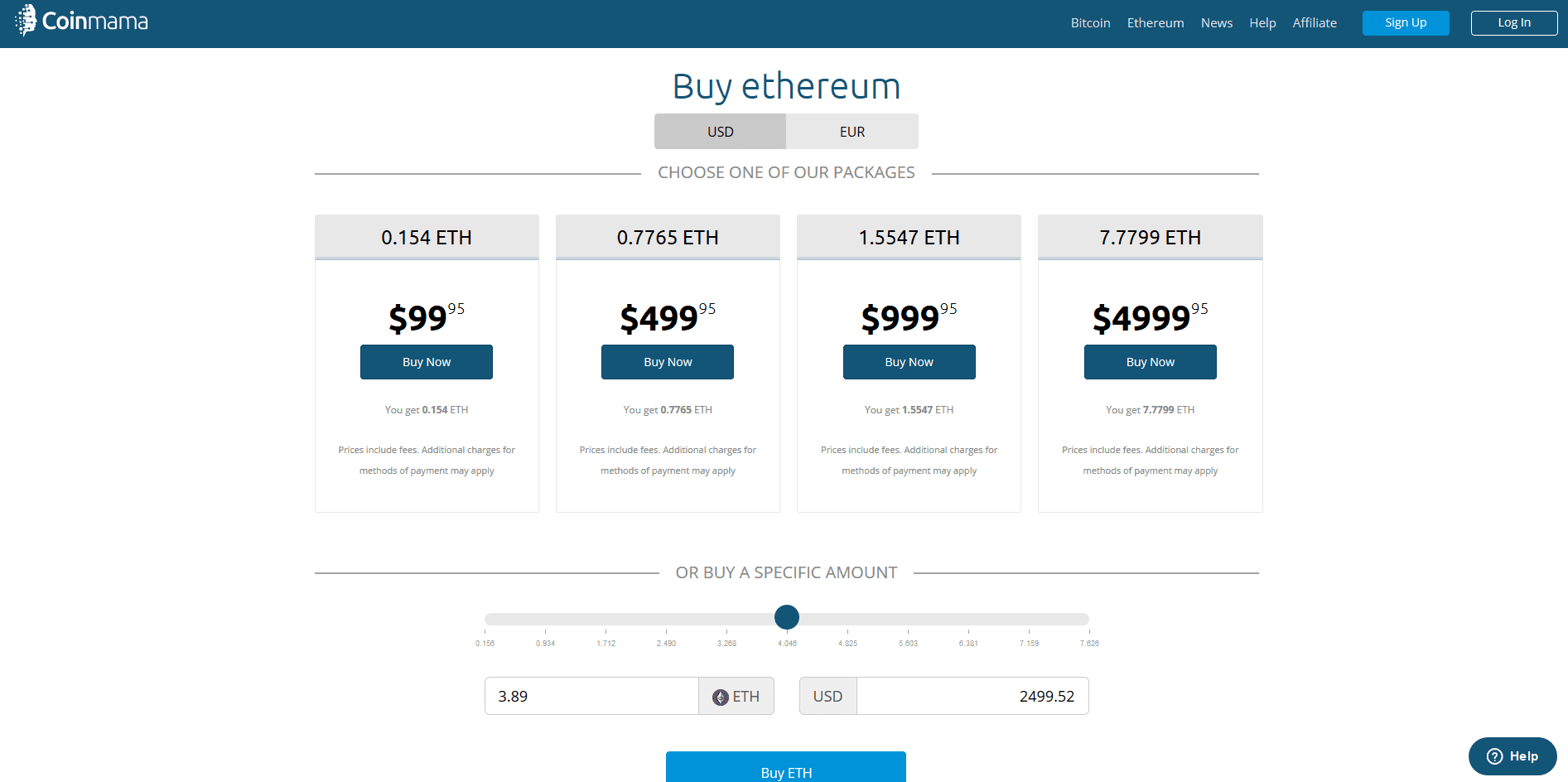Click the Log In button
This screenshot has width=1568, height=782.
[x=1514, y=23]
